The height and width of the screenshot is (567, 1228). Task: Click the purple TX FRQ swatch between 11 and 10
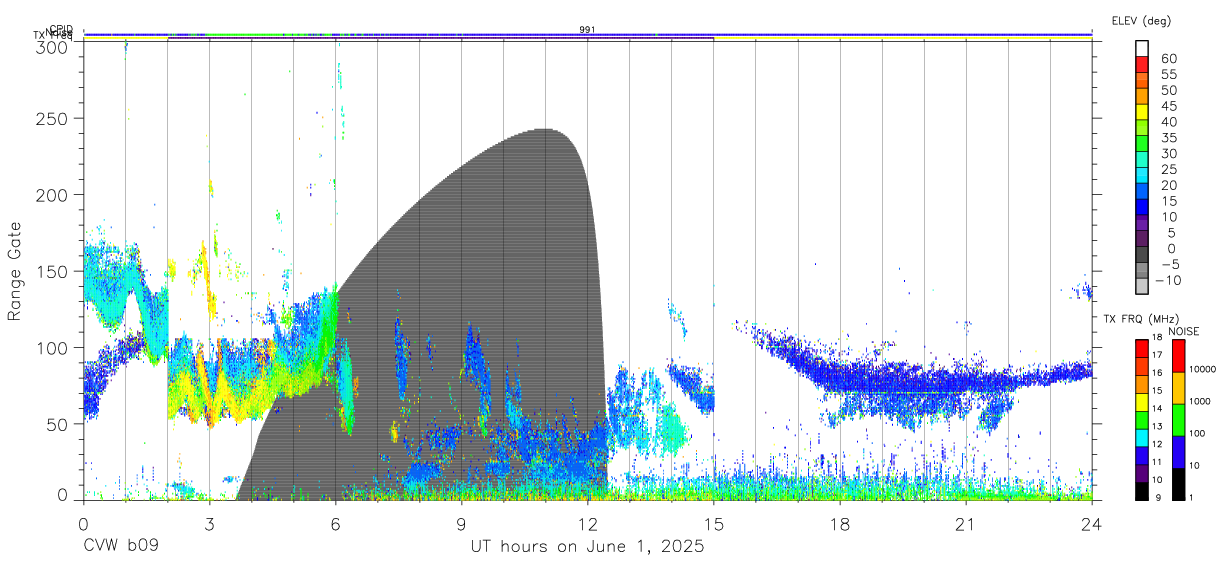coord(1141,473)
